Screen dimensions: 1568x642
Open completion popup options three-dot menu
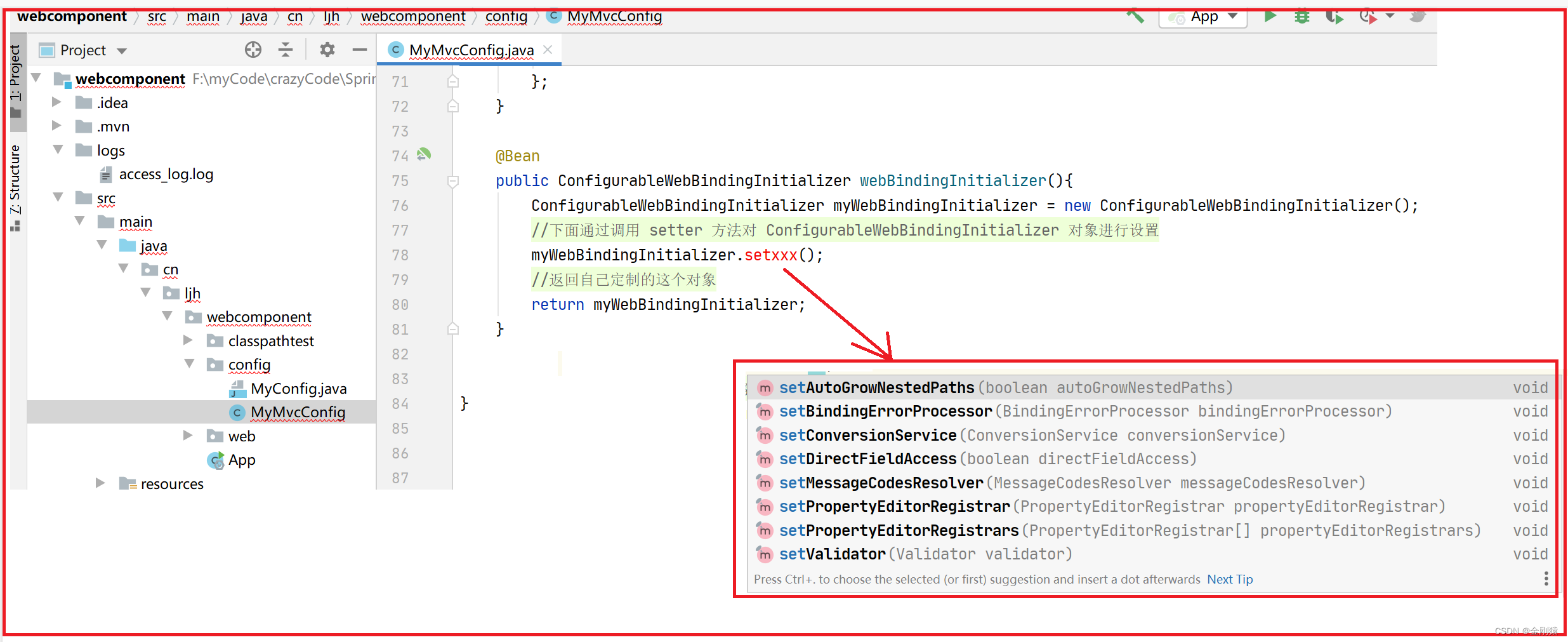[x=1546, y=578]
